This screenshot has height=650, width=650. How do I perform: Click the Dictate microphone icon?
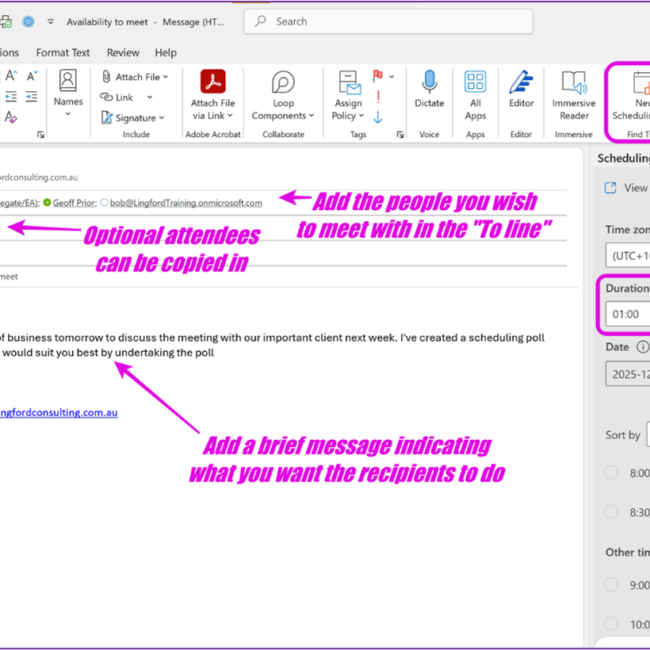pos(429,83)
